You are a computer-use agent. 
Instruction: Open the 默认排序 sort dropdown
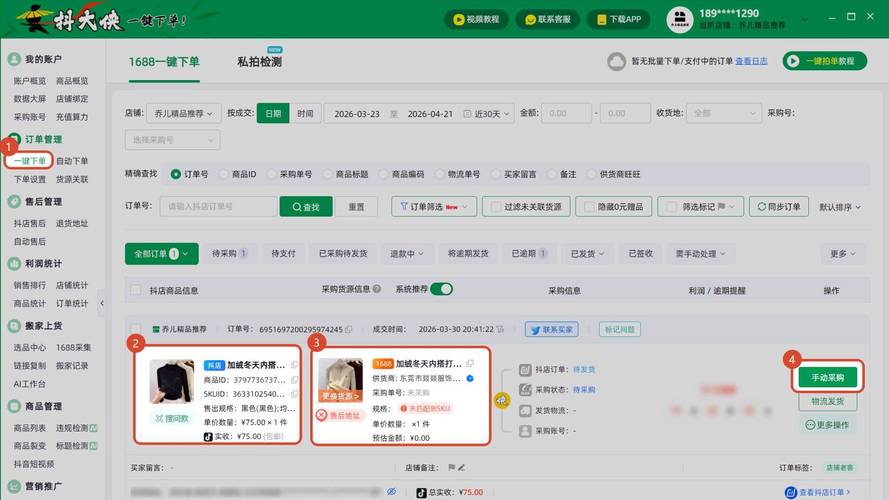pos(840,207)
